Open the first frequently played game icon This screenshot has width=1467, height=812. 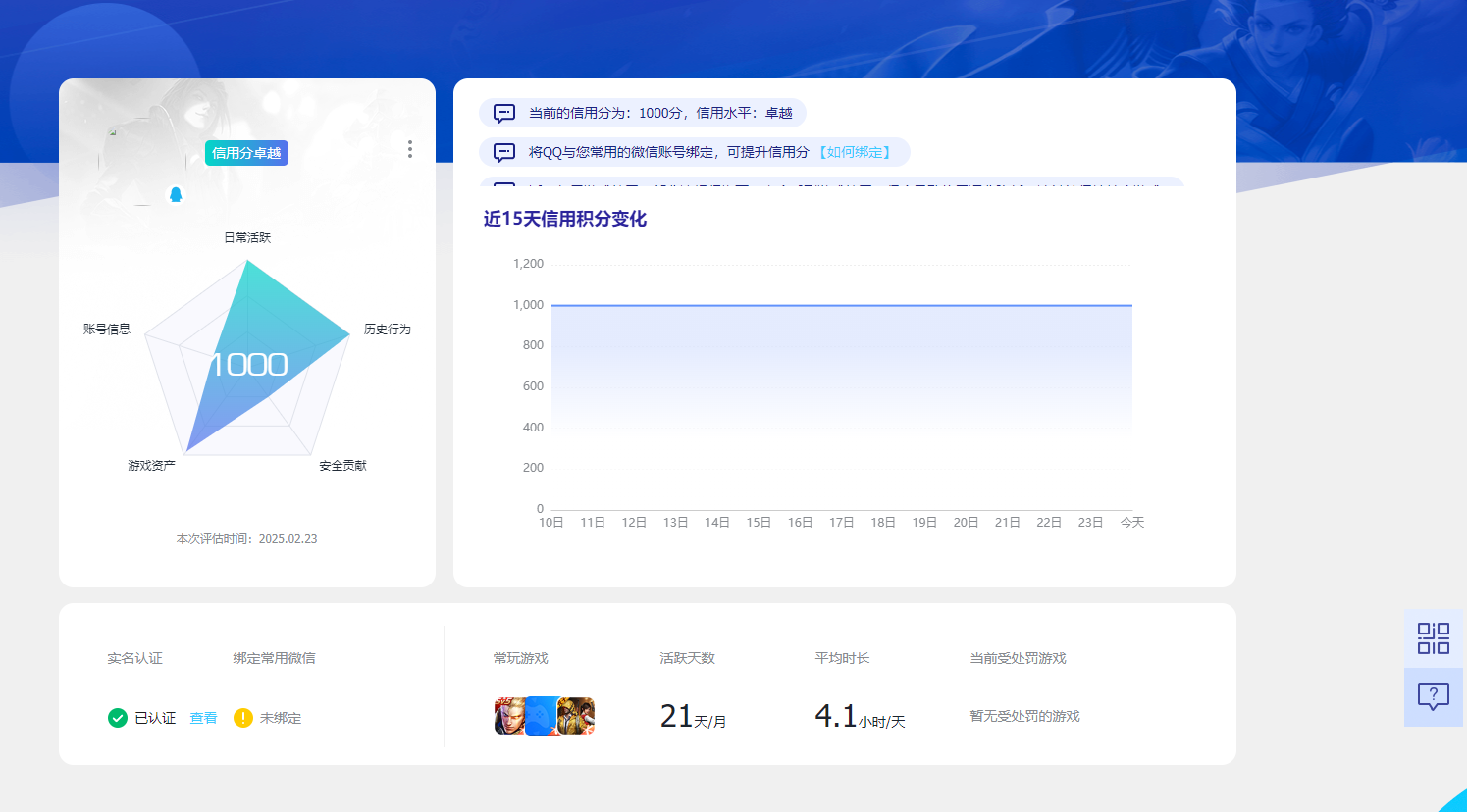tap(510, 716)
